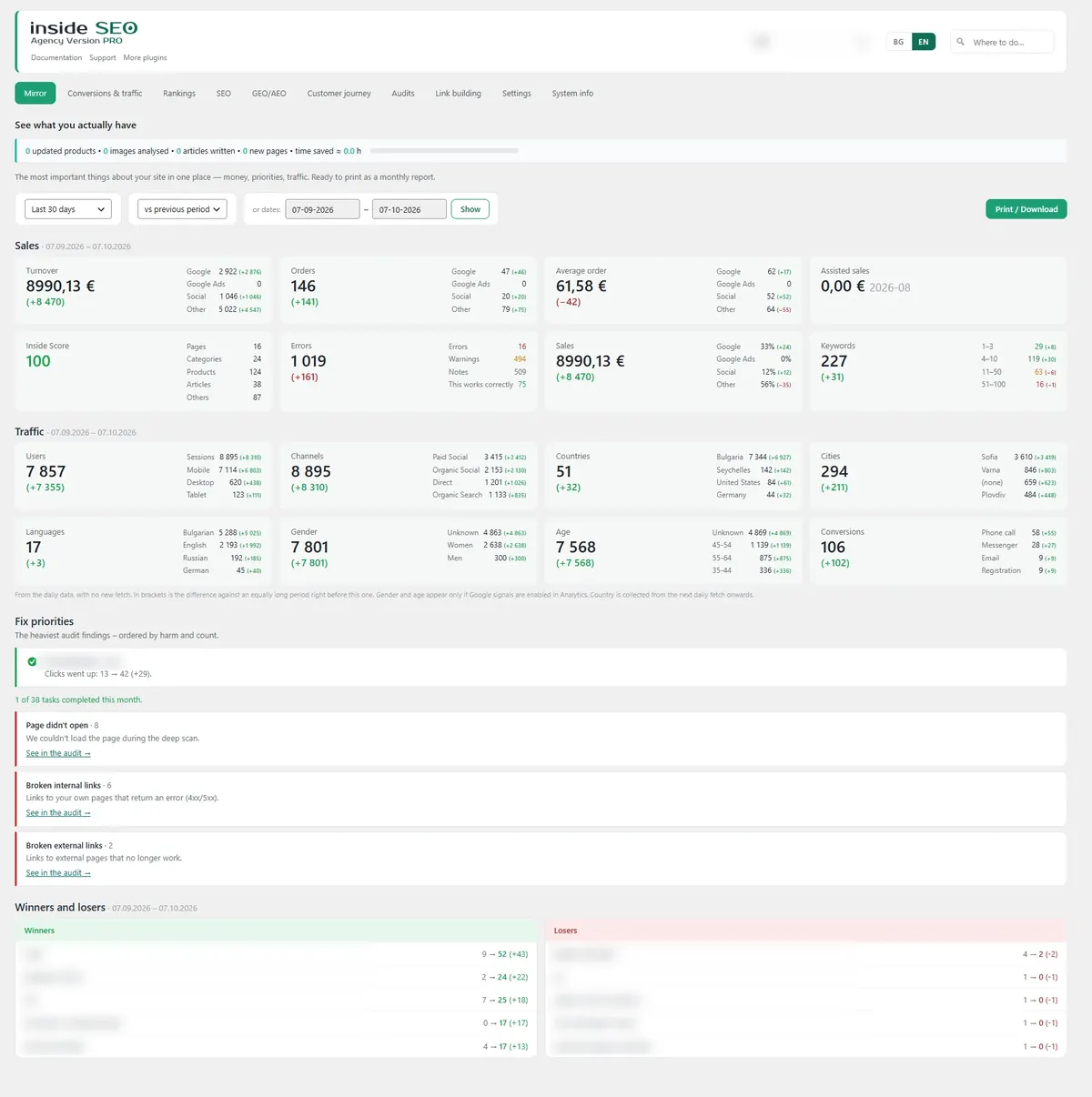Click the Users value 7 857

(x=45, y=471)
